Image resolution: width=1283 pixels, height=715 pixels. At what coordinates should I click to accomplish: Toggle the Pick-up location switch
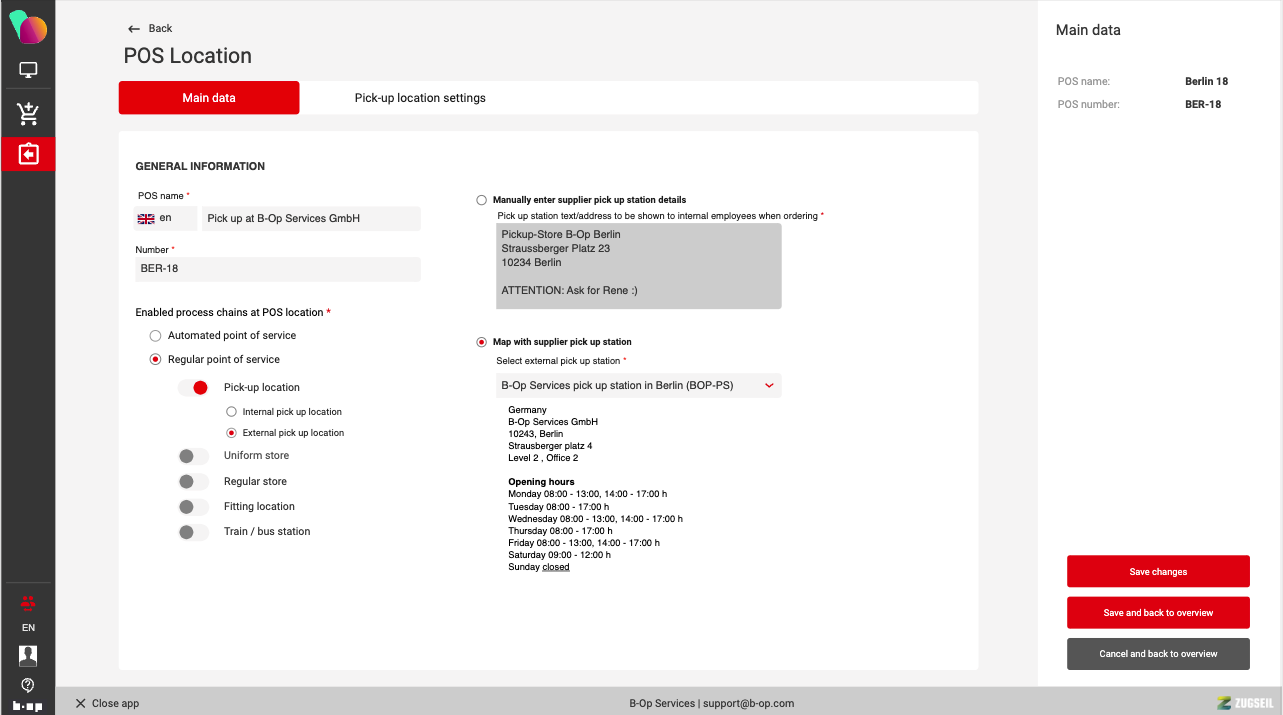[193, 388]
